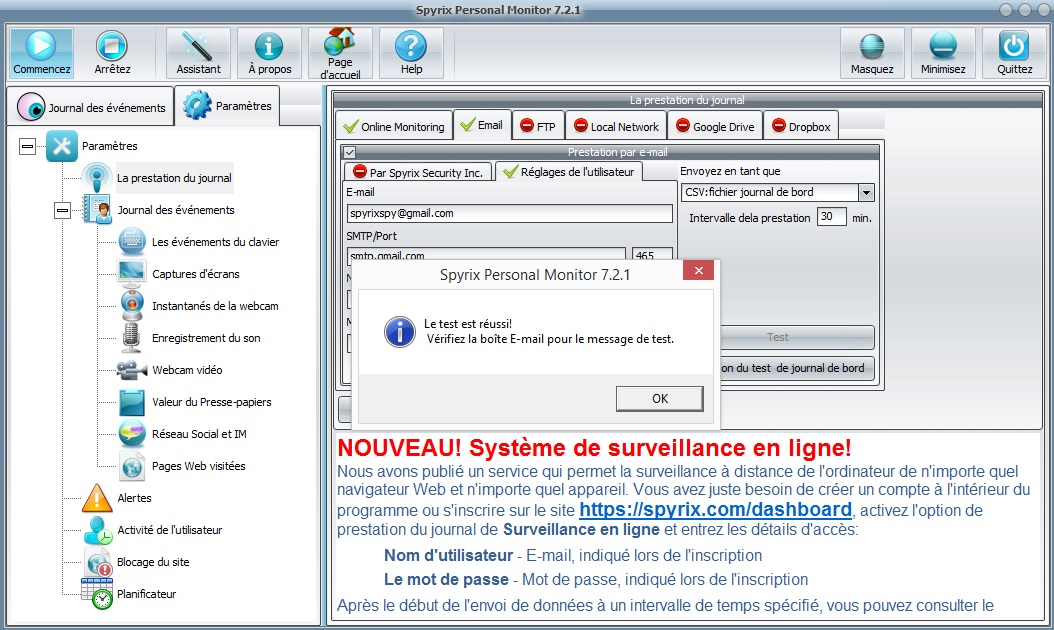
Task: Select Alertes in the settings tree
Action: pos(134,498)
